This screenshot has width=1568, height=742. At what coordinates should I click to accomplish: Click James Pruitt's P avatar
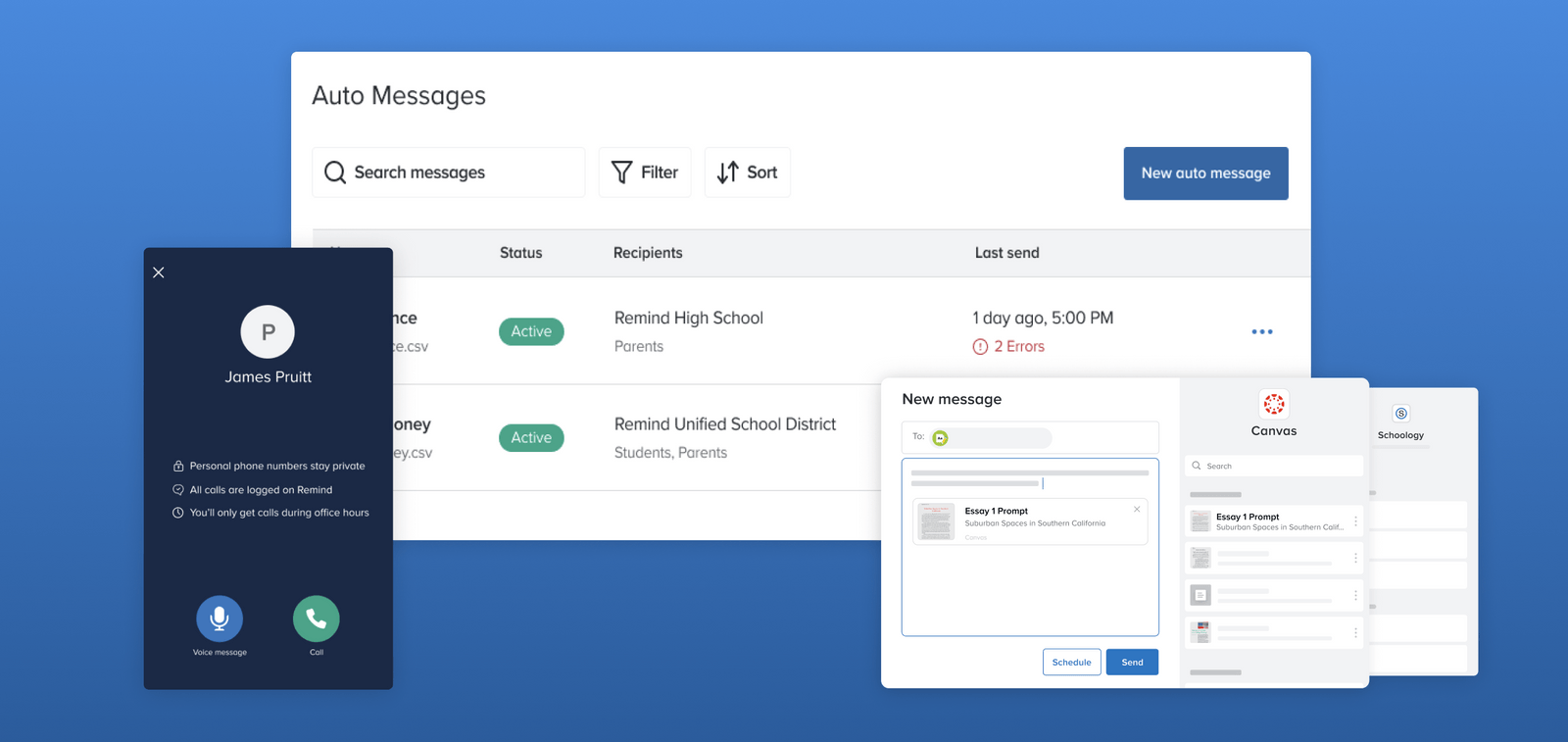tap(268, 332)
